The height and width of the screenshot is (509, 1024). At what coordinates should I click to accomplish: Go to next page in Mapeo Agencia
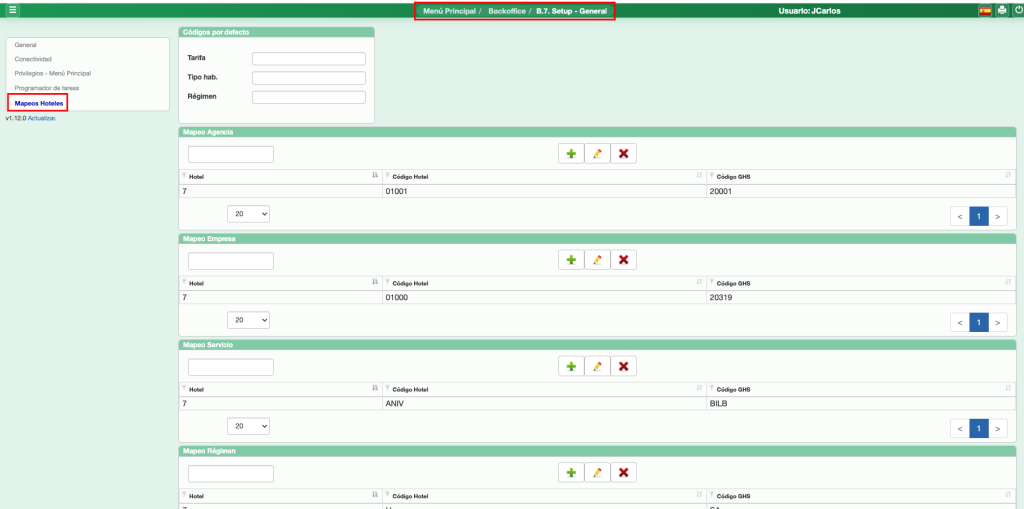(x=997, y=216)
